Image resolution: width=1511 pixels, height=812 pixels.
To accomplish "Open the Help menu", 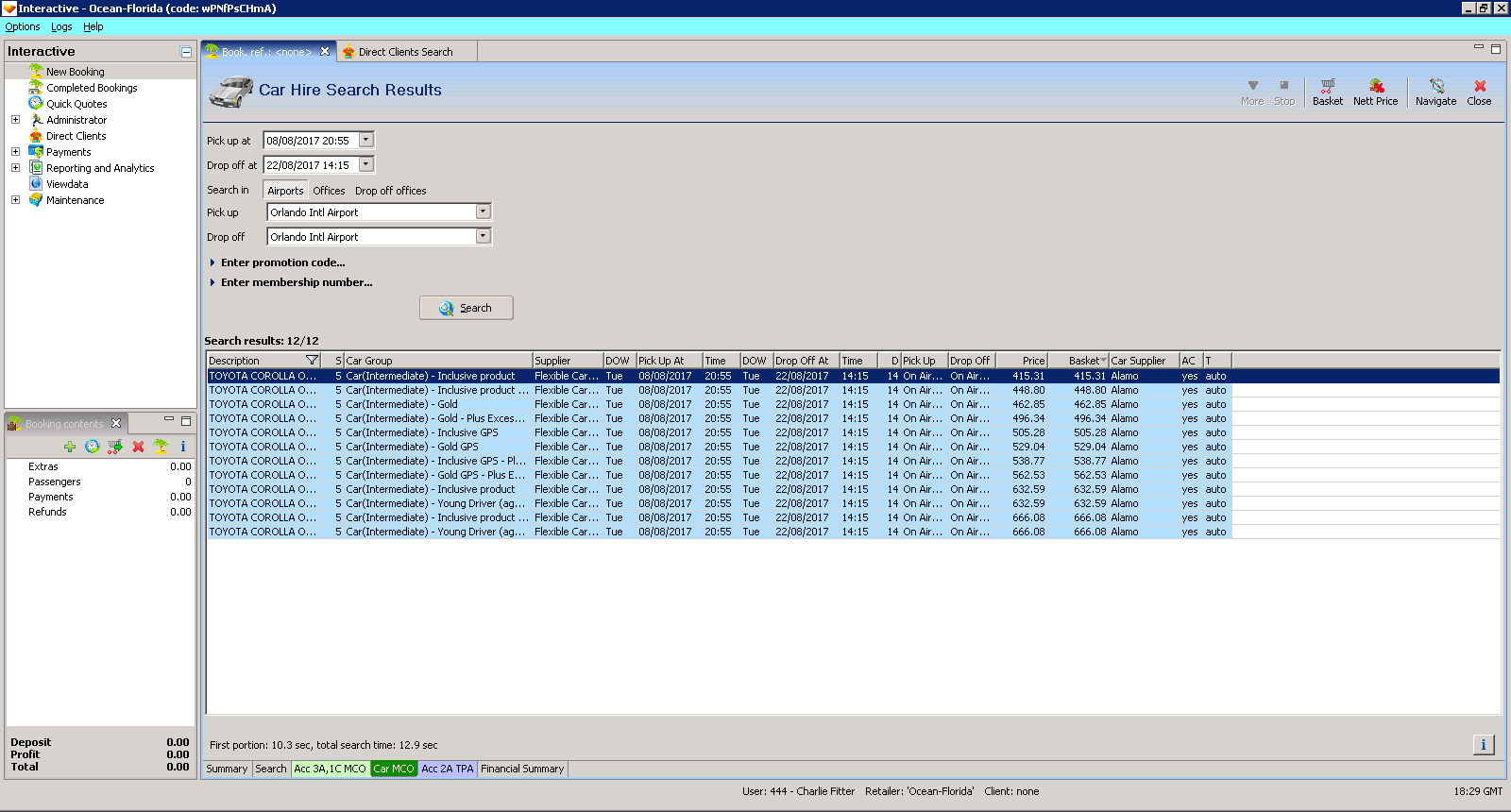I will click(x=93, y=26).
